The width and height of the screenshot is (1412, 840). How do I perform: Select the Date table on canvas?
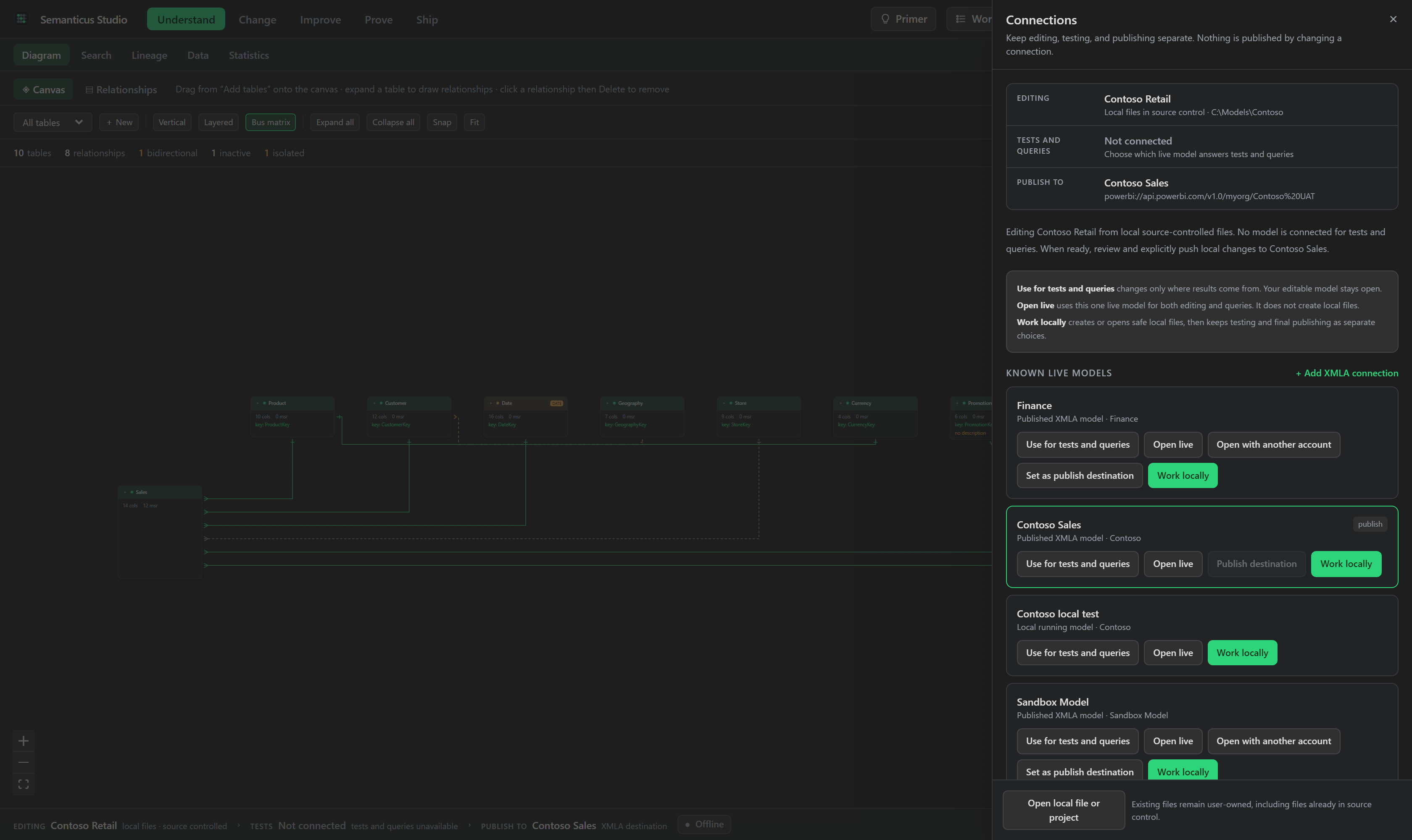coord(526,417)
